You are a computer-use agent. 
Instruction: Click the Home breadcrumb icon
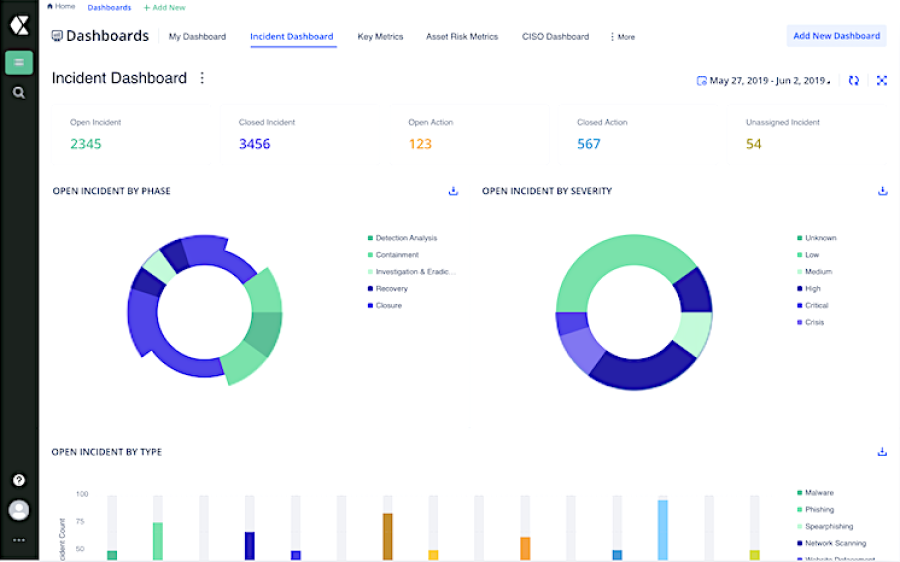pos(50,6)
